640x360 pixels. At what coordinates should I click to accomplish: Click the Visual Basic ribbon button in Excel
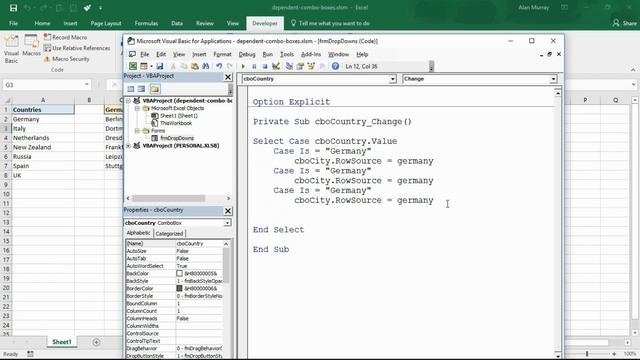(11, 49)
